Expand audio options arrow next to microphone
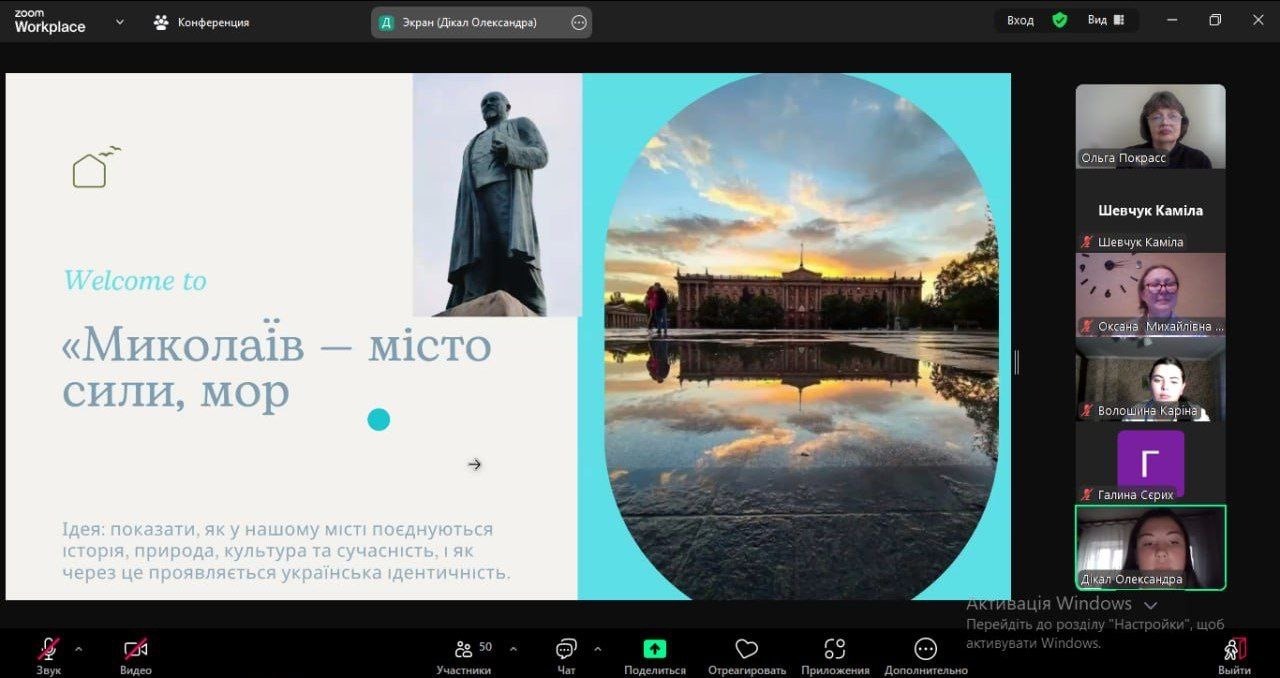1280x678 pixels. (79, 648)
